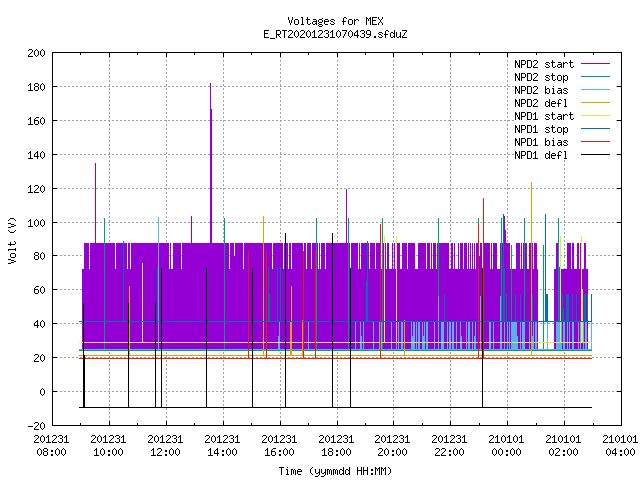Viewport: 640px width, 480px height.
Task: Select the NPD1 defl legend label
Action: 541,155
